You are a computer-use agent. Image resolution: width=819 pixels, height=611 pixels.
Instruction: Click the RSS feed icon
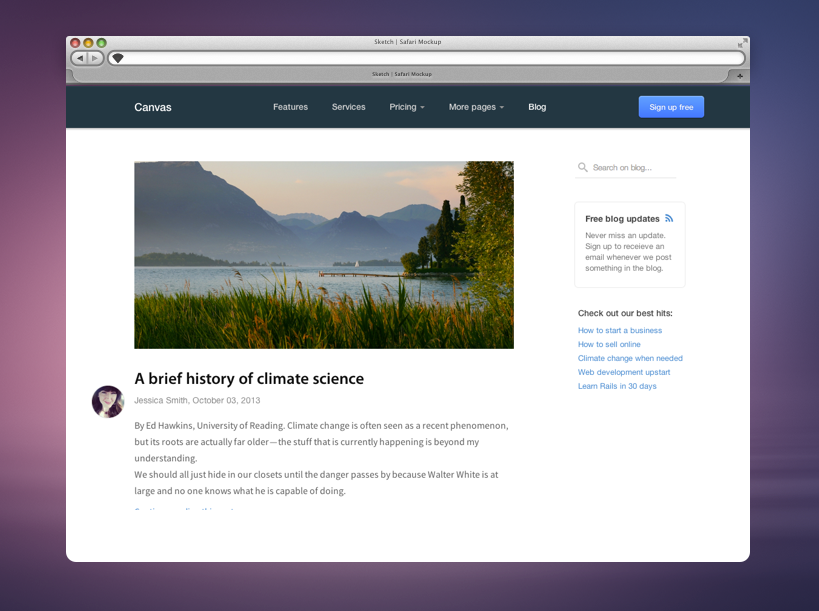point(669,218)
